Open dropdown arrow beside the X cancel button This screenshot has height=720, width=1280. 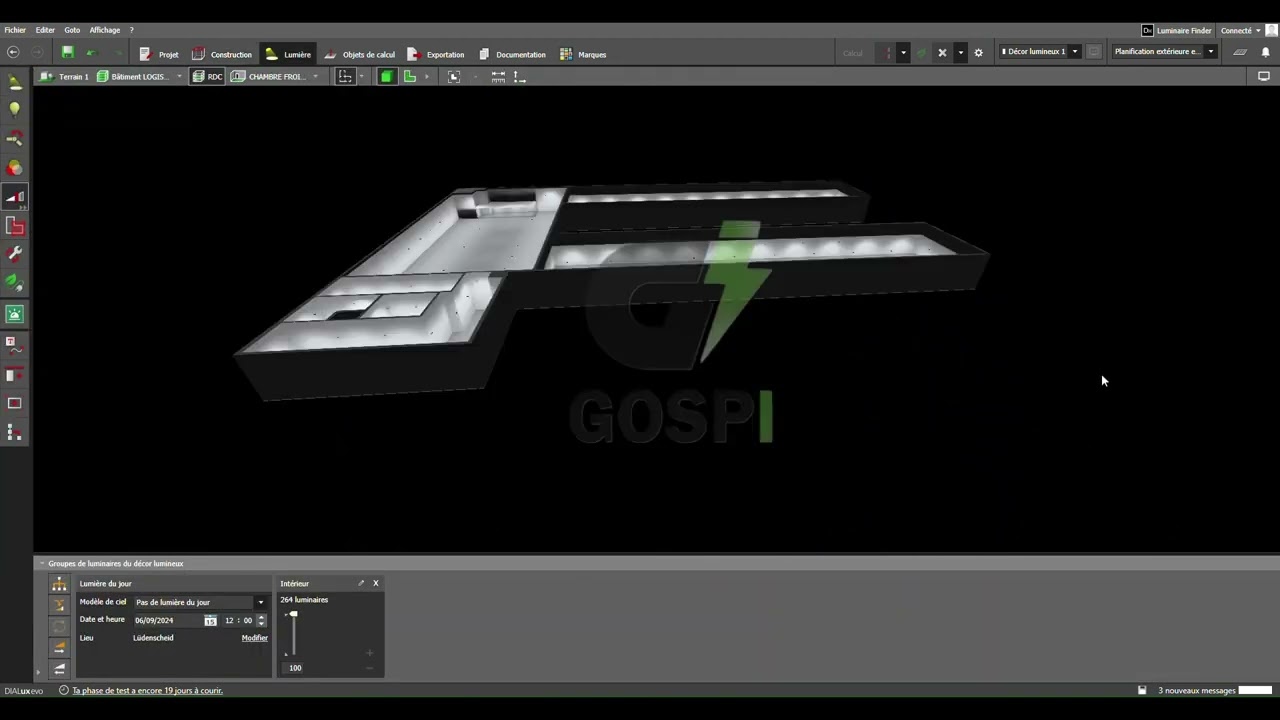(x=960, y=53)
